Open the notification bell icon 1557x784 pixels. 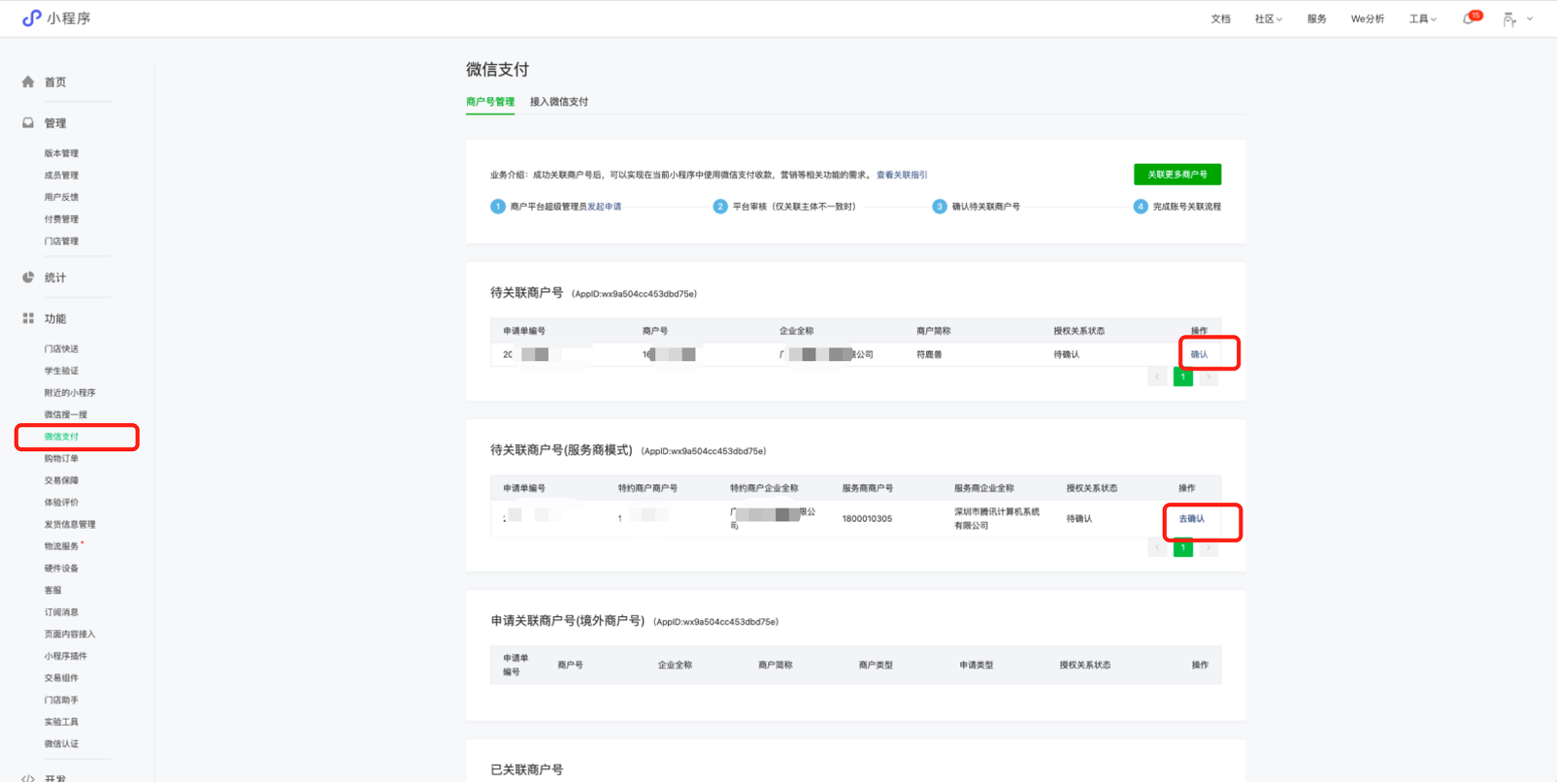1469,19
